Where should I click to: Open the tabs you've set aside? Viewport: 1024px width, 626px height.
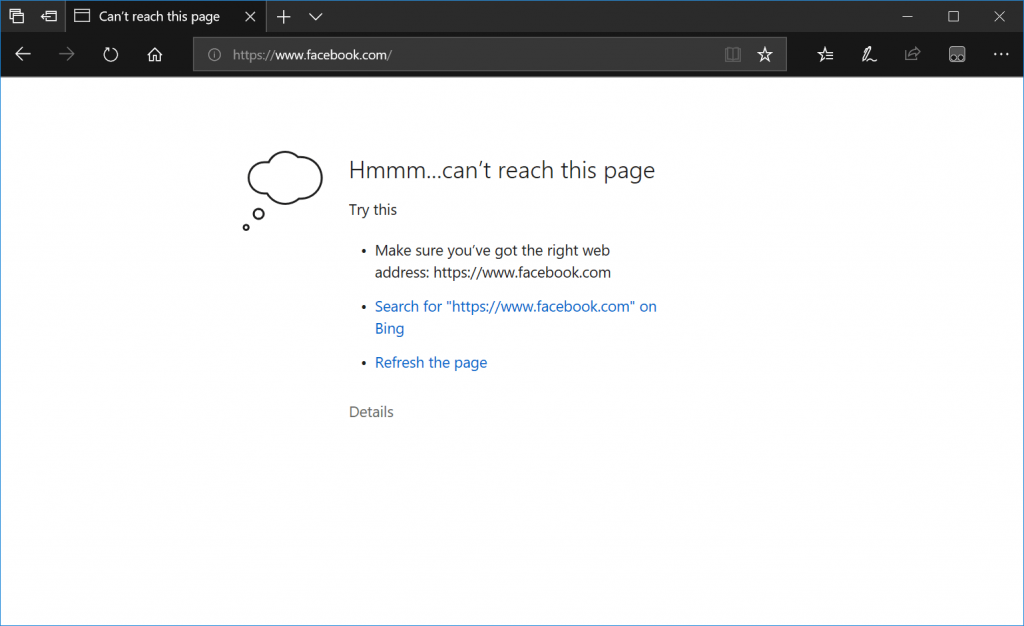pos(16,16)
